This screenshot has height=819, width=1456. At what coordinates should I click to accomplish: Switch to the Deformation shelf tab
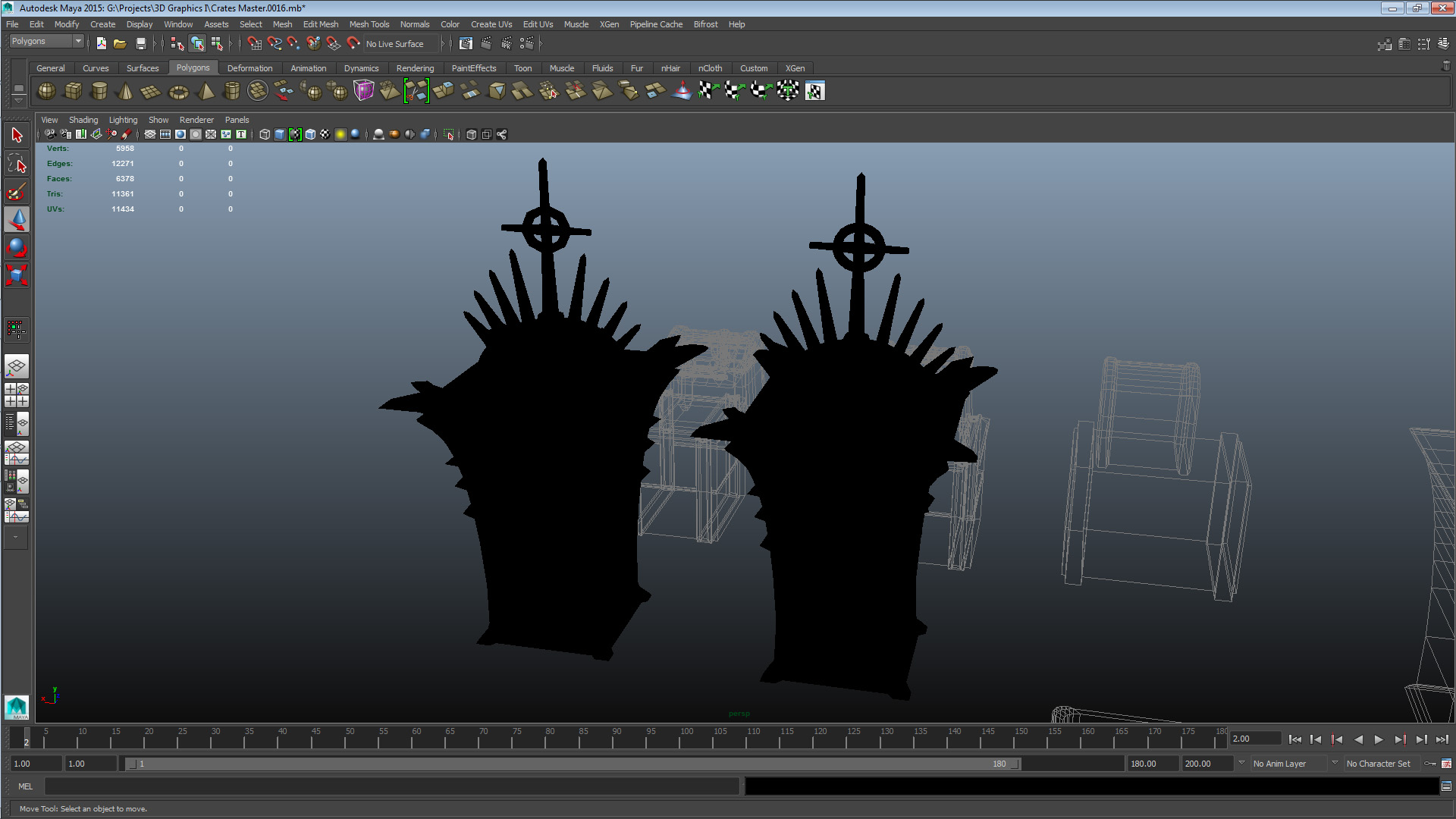click(249, 68)
